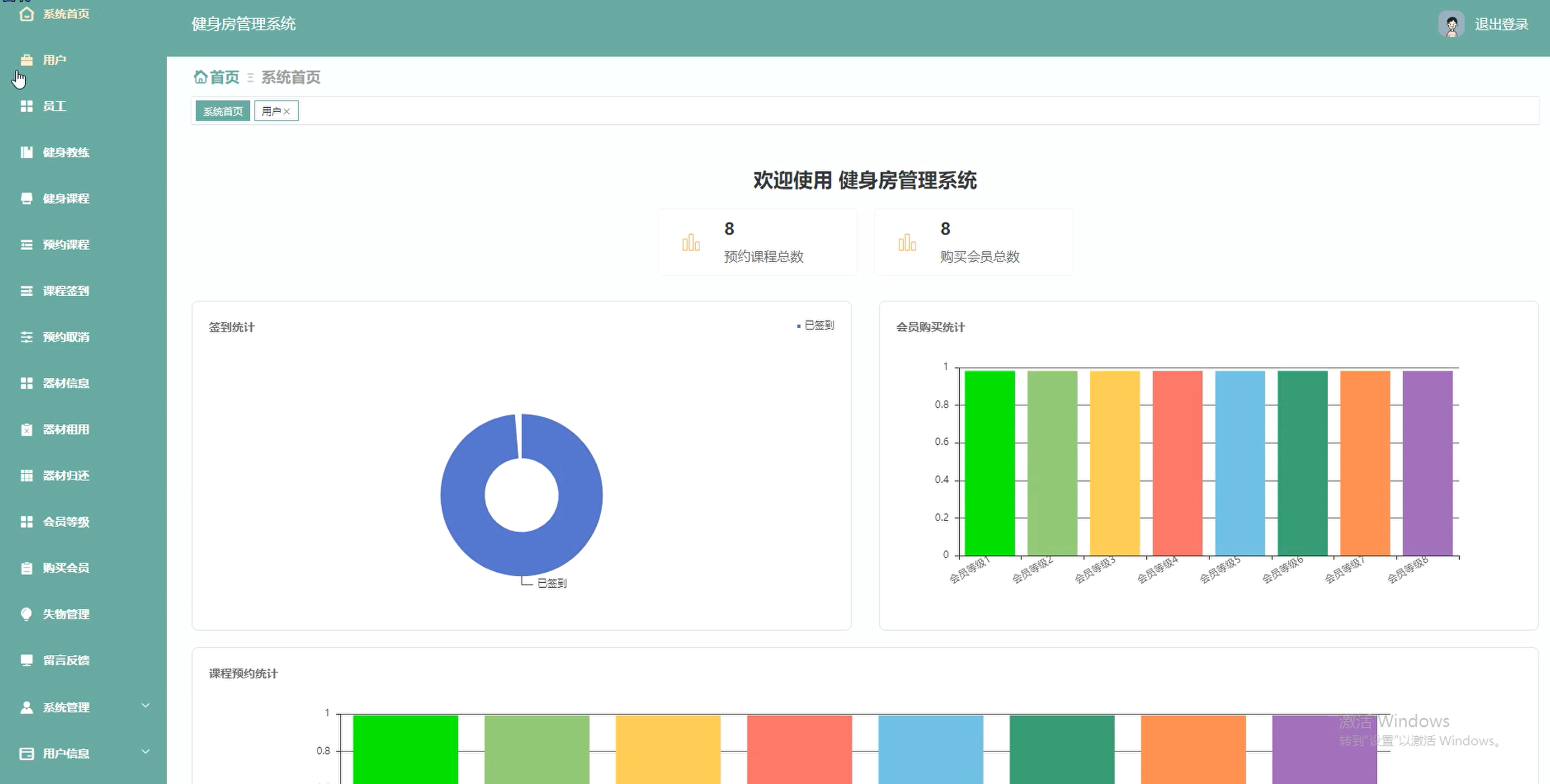The width and height of the screenshot is (1550, 784).
Task: Click the 预约取消 sliders icon in sidebar
Action: pos(26,336)
